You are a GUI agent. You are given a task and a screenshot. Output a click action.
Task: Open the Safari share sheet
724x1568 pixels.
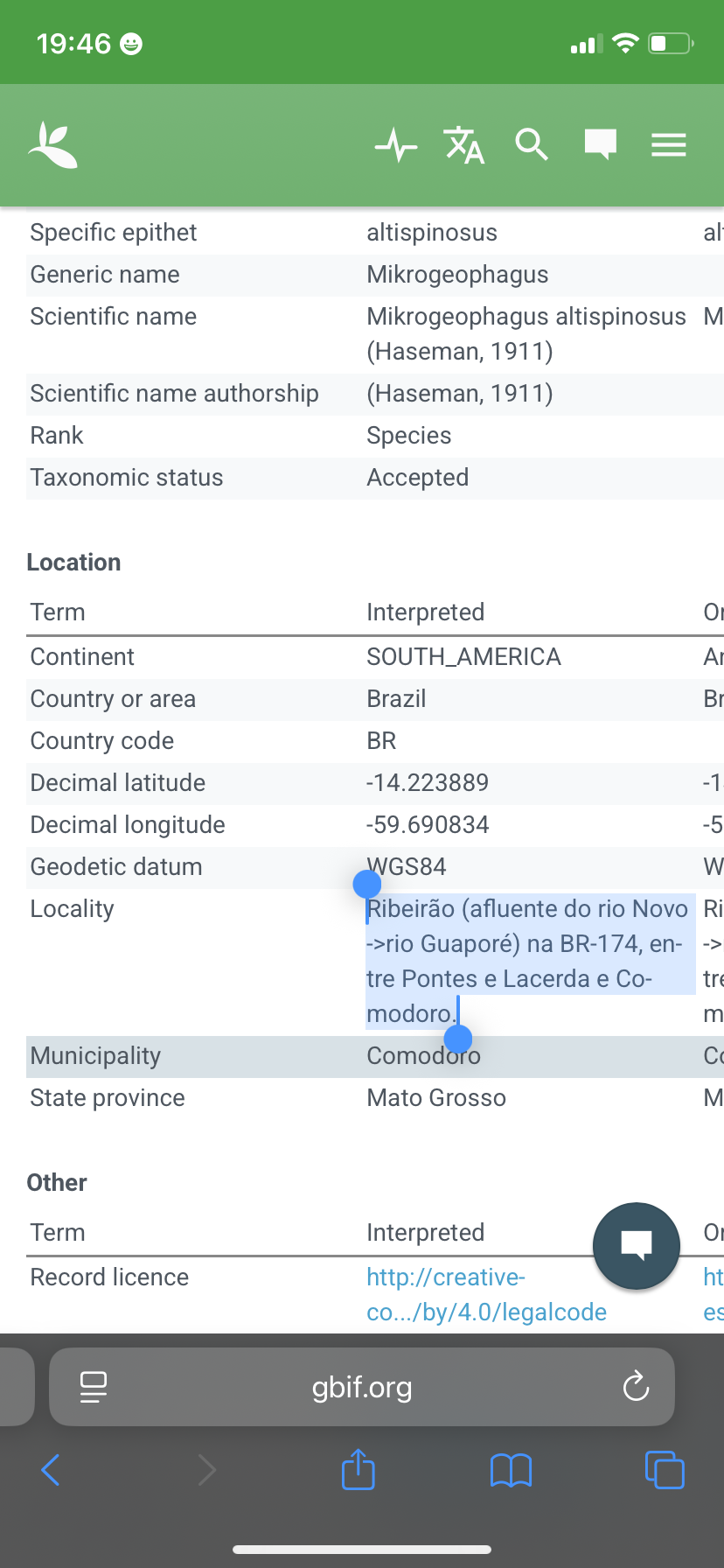coord(358,1470)
